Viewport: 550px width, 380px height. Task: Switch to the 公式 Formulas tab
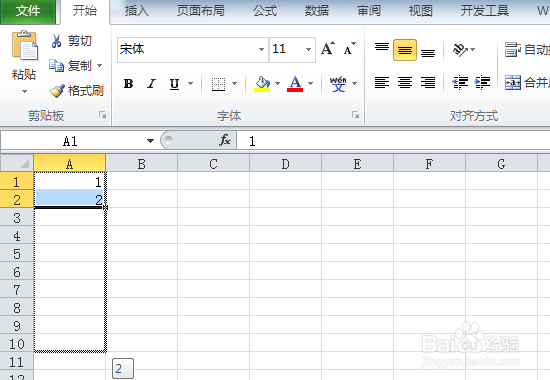[265, 11]
